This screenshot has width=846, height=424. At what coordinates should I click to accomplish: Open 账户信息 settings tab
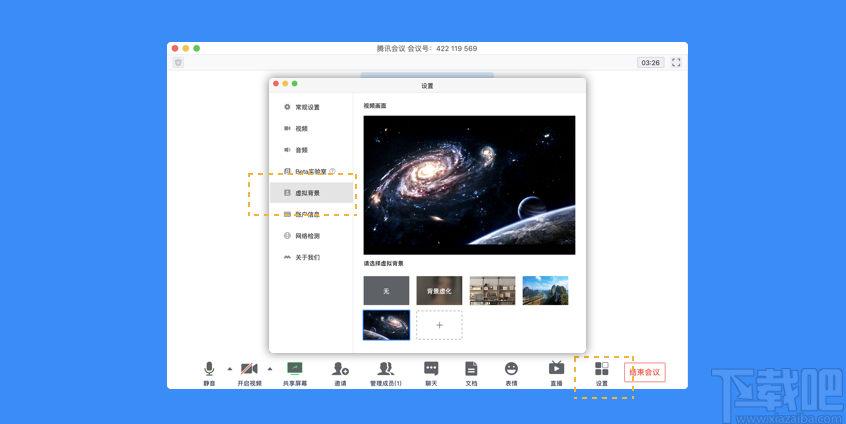tap(311, 214)
